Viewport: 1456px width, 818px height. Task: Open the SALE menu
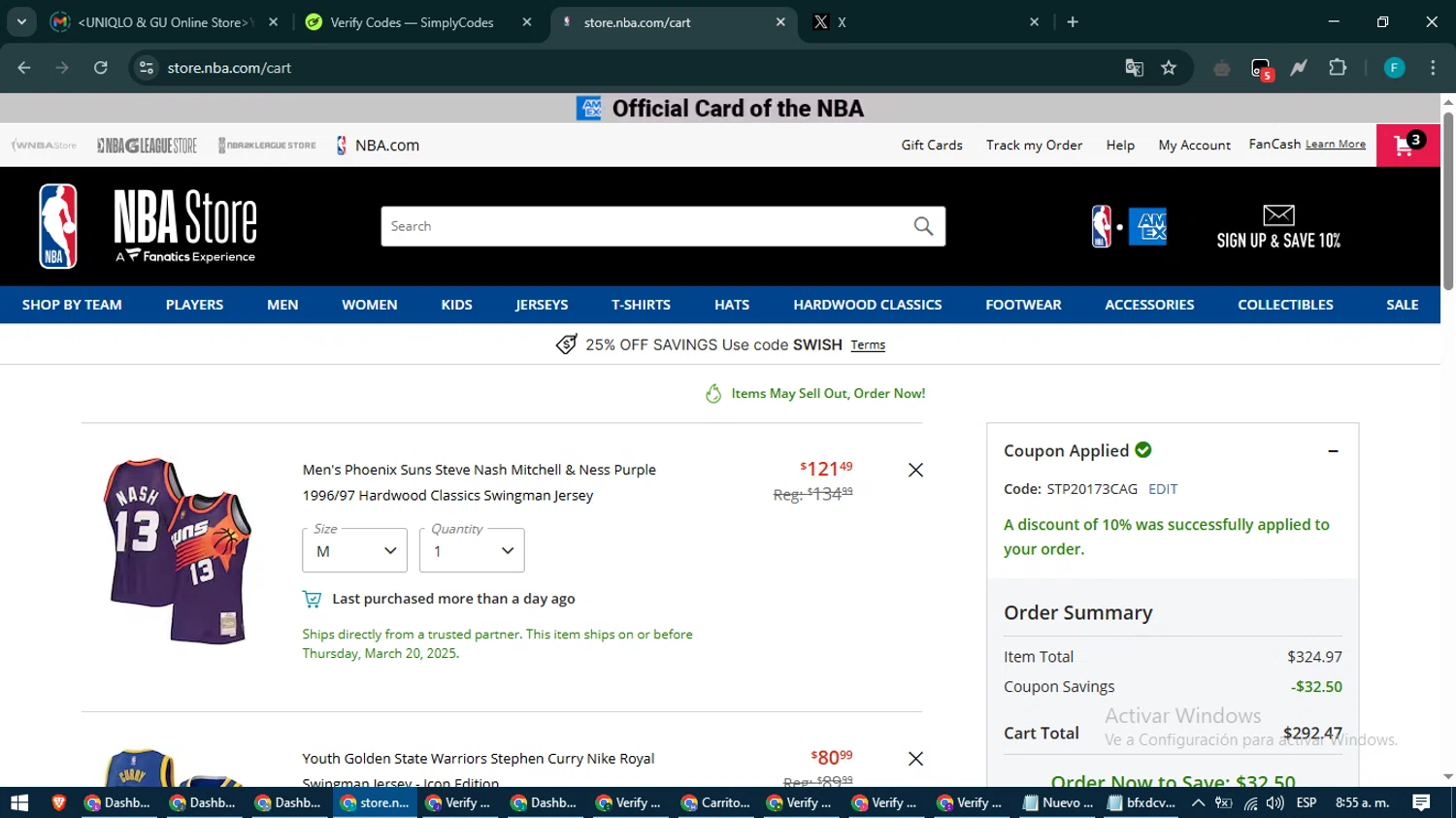pos(1403,305)
